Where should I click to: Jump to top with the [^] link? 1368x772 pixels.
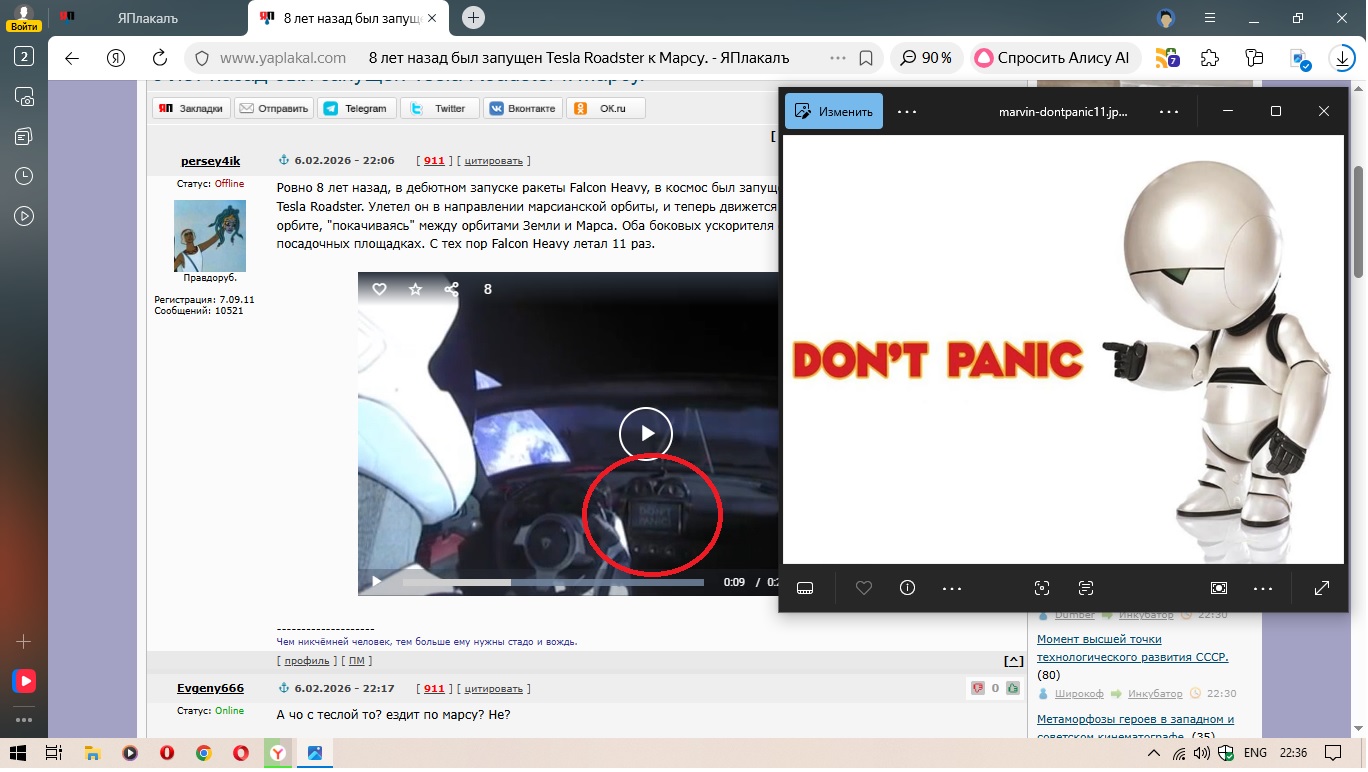click(x=1013, y=660)
